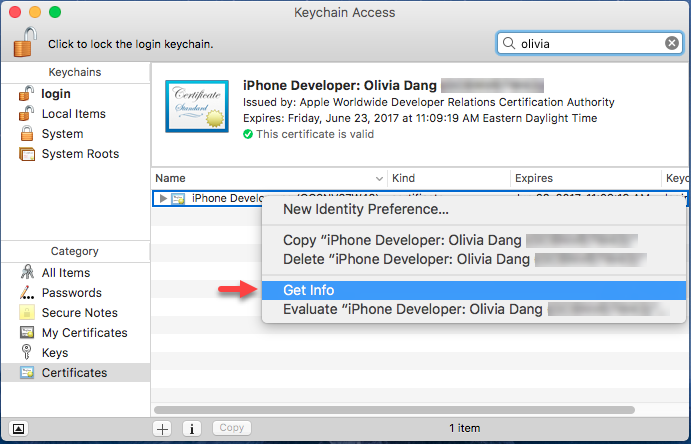Choose Get Info from context menu

(x=308, y=290)
